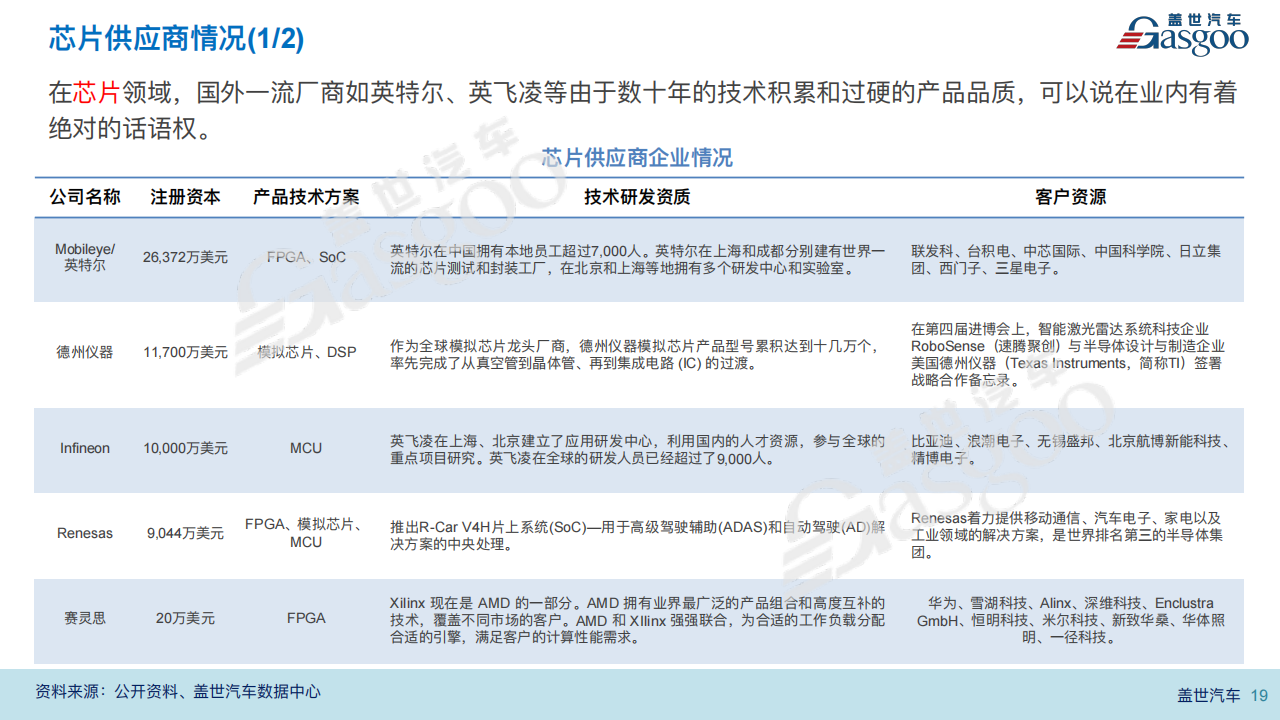Click the red word 芯片 in intro paragraph
Screen dimensions: 1280x720
click(97, 93)
